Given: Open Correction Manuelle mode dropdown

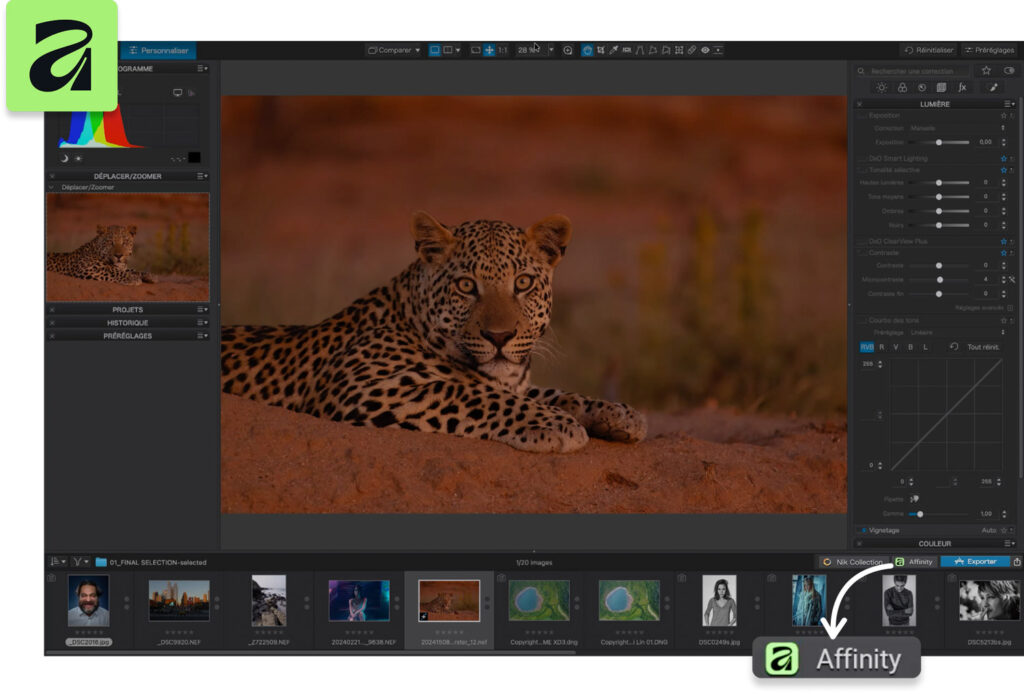Looking at the screenshot, I should pyautogui.click(x=957, y=128).
